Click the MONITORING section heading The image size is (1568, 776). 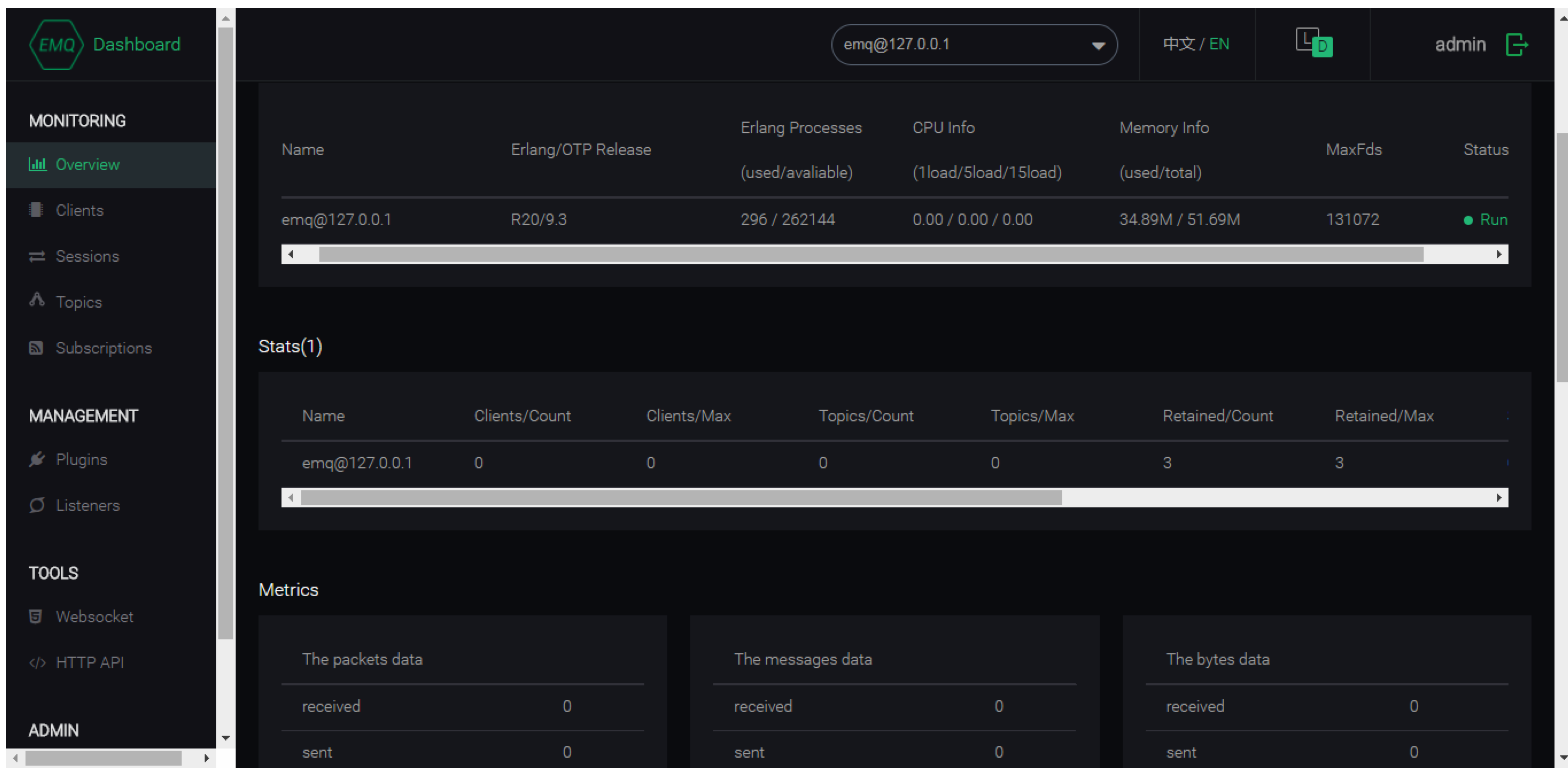(x=78, y=121)
